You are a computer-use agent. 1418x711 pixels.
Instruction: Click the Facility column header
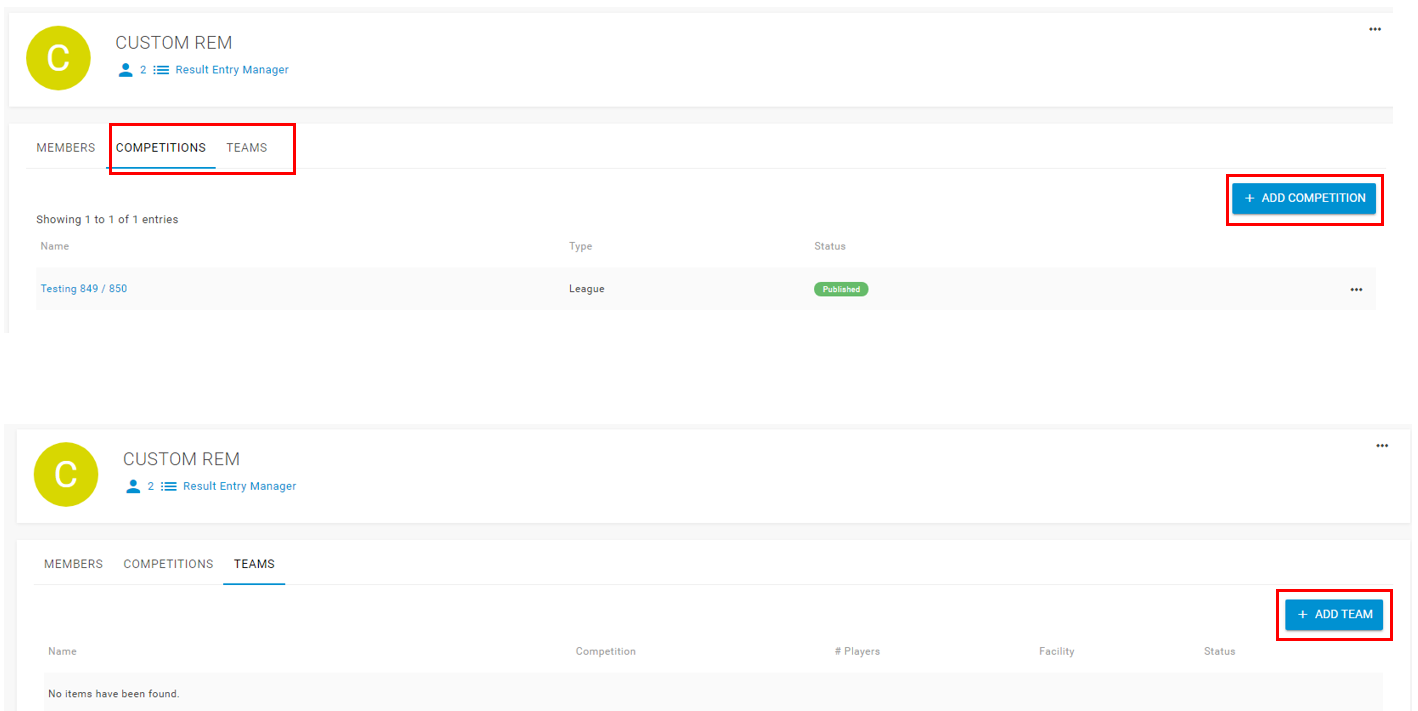[1057, 651]
